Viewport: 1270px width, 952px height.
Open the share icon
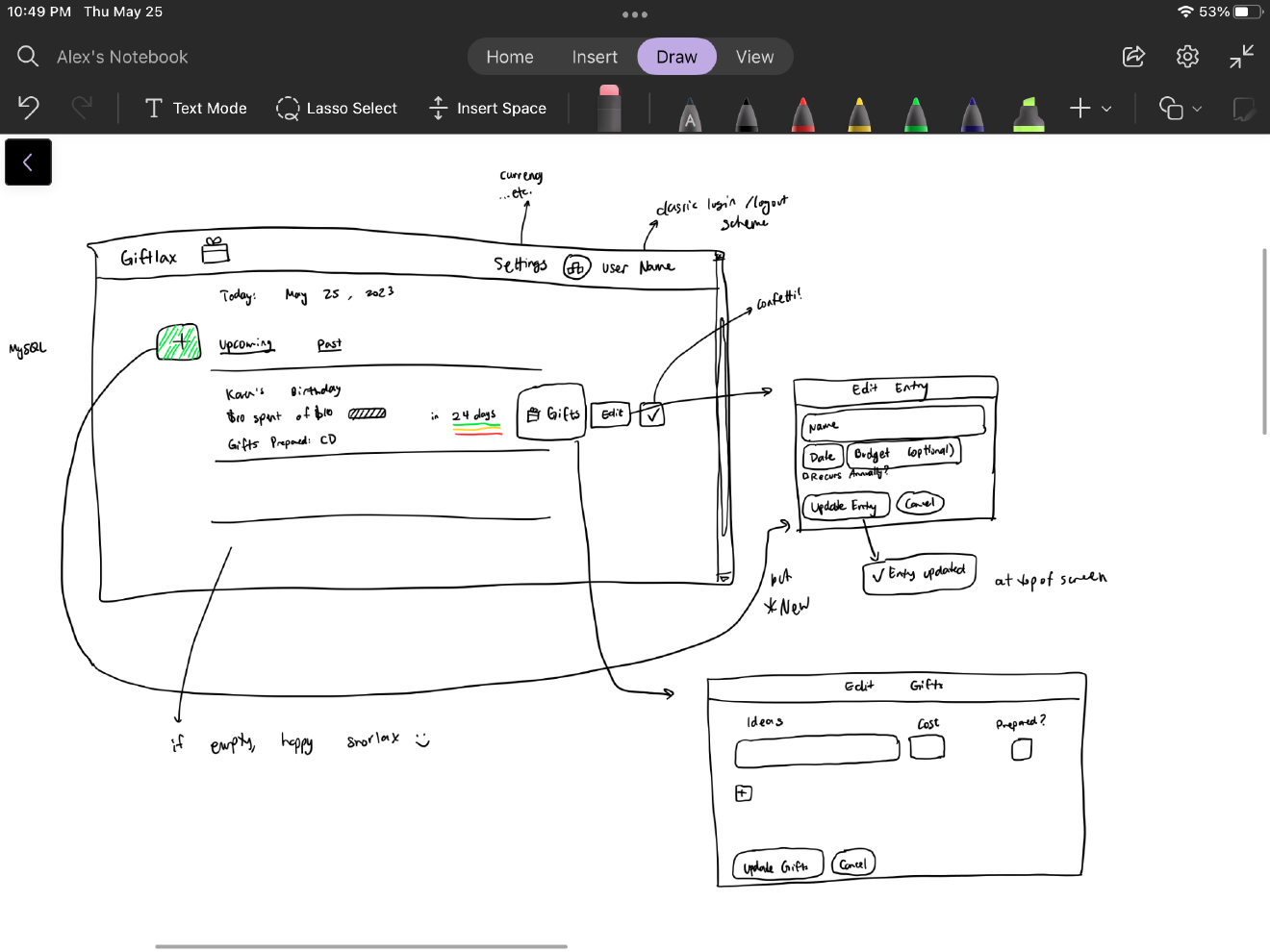pyautogui.click(x=1133, y=57)
